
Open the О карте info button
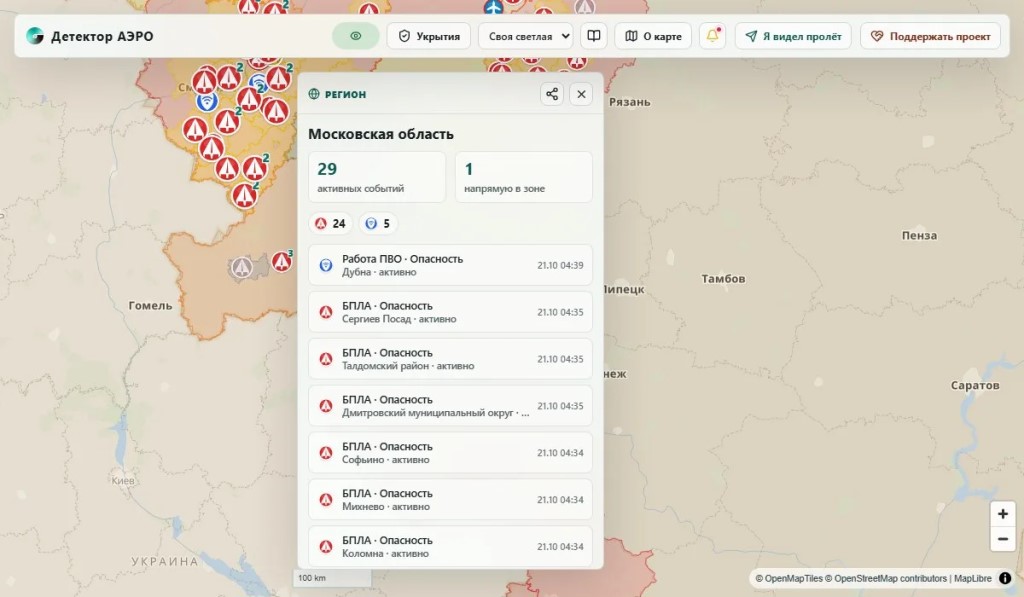click(x=653, y=36)
